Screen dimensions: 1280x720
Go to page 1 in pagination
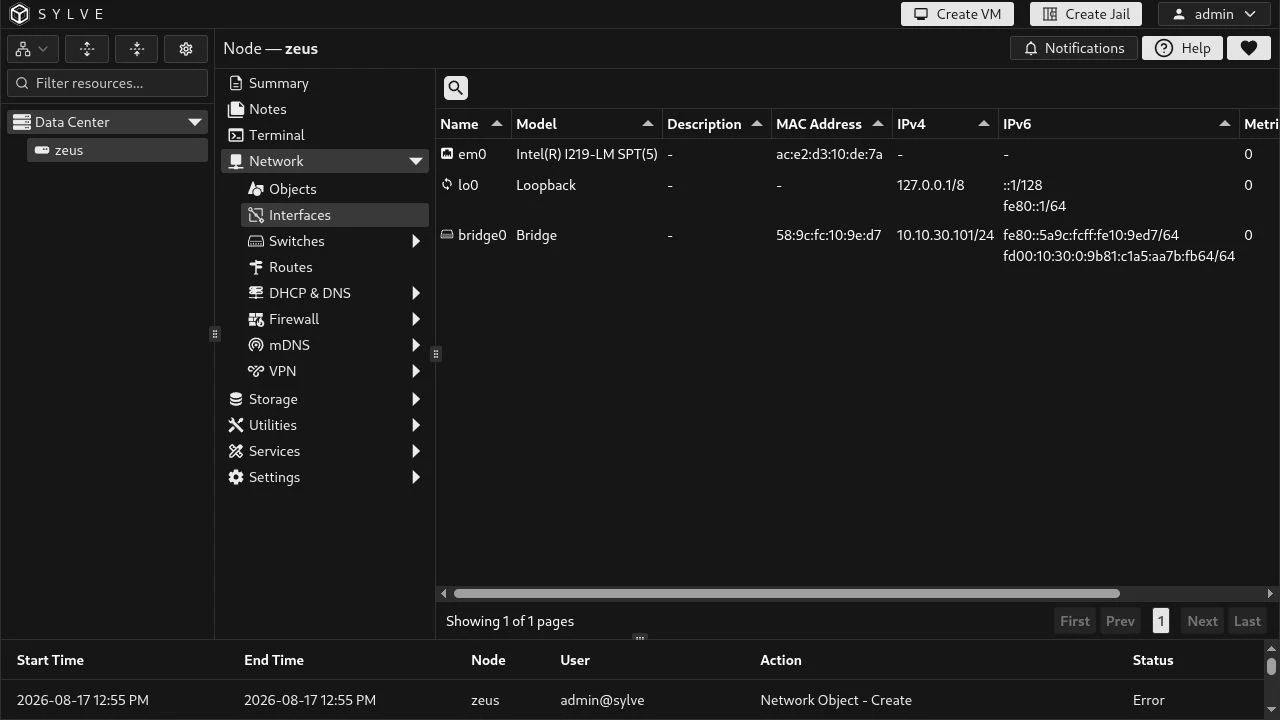coord(1161,621)
